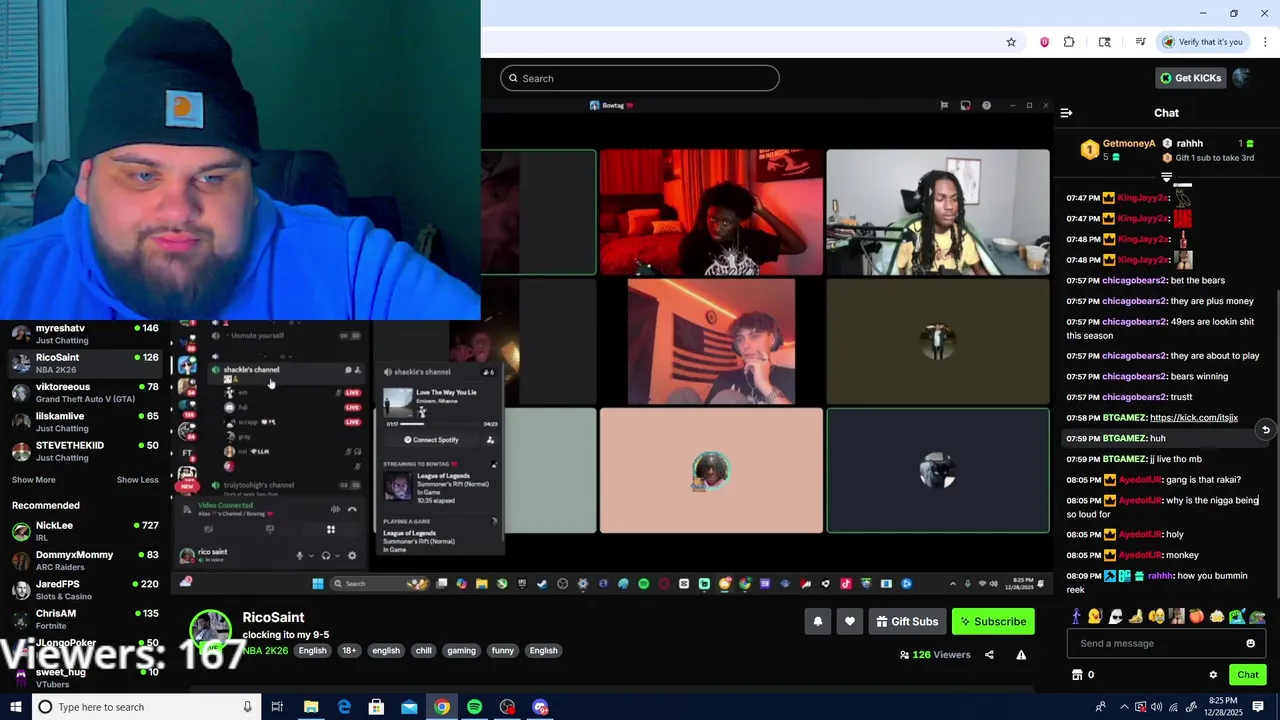This screenshot has height=720, width=1280.
Task: Click the notification bell for RicoSaint
Action: (x=818, y=622)
